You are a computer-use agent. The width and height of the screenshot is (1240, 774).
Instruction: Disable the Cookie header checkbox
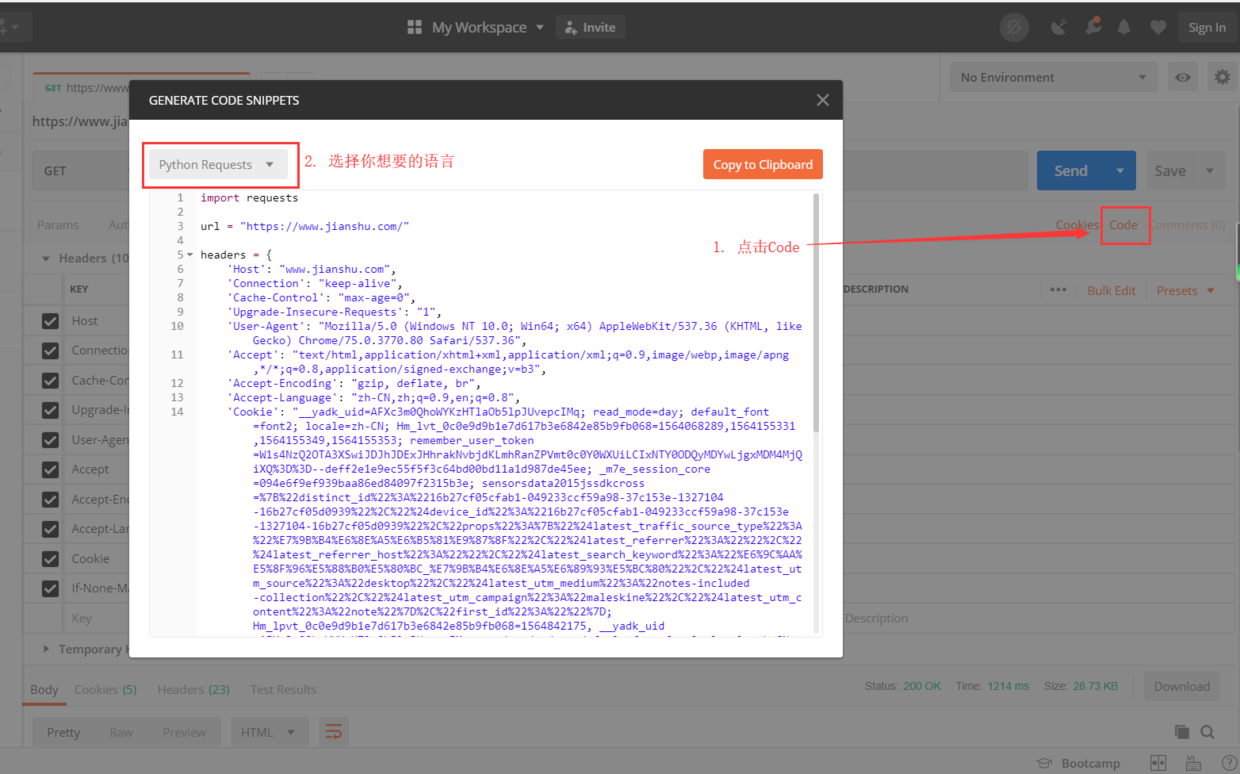pyautogui.click(x=50, y=558)
